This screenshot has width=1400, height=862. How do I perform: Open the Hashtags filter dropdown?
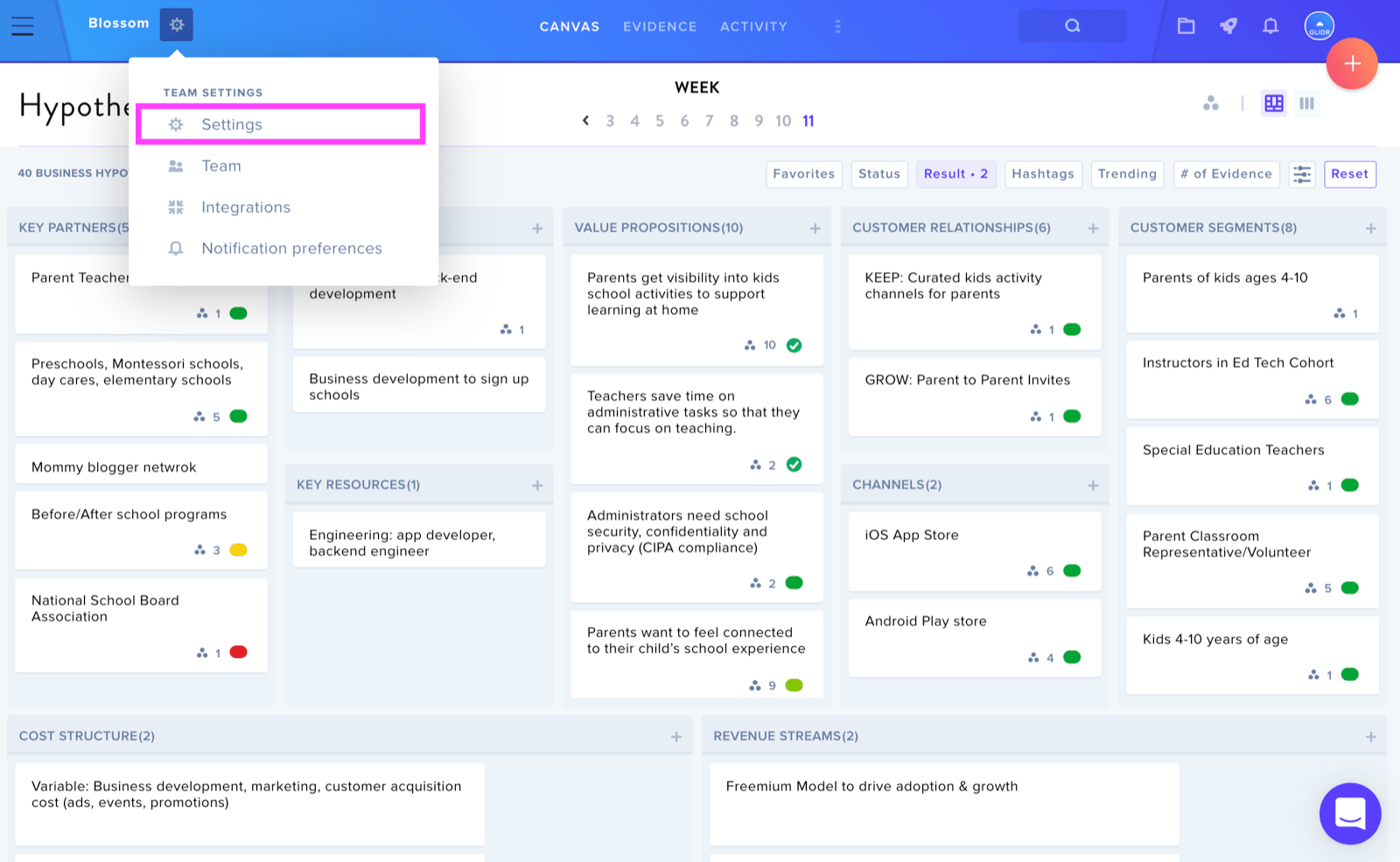(1043, 174)
